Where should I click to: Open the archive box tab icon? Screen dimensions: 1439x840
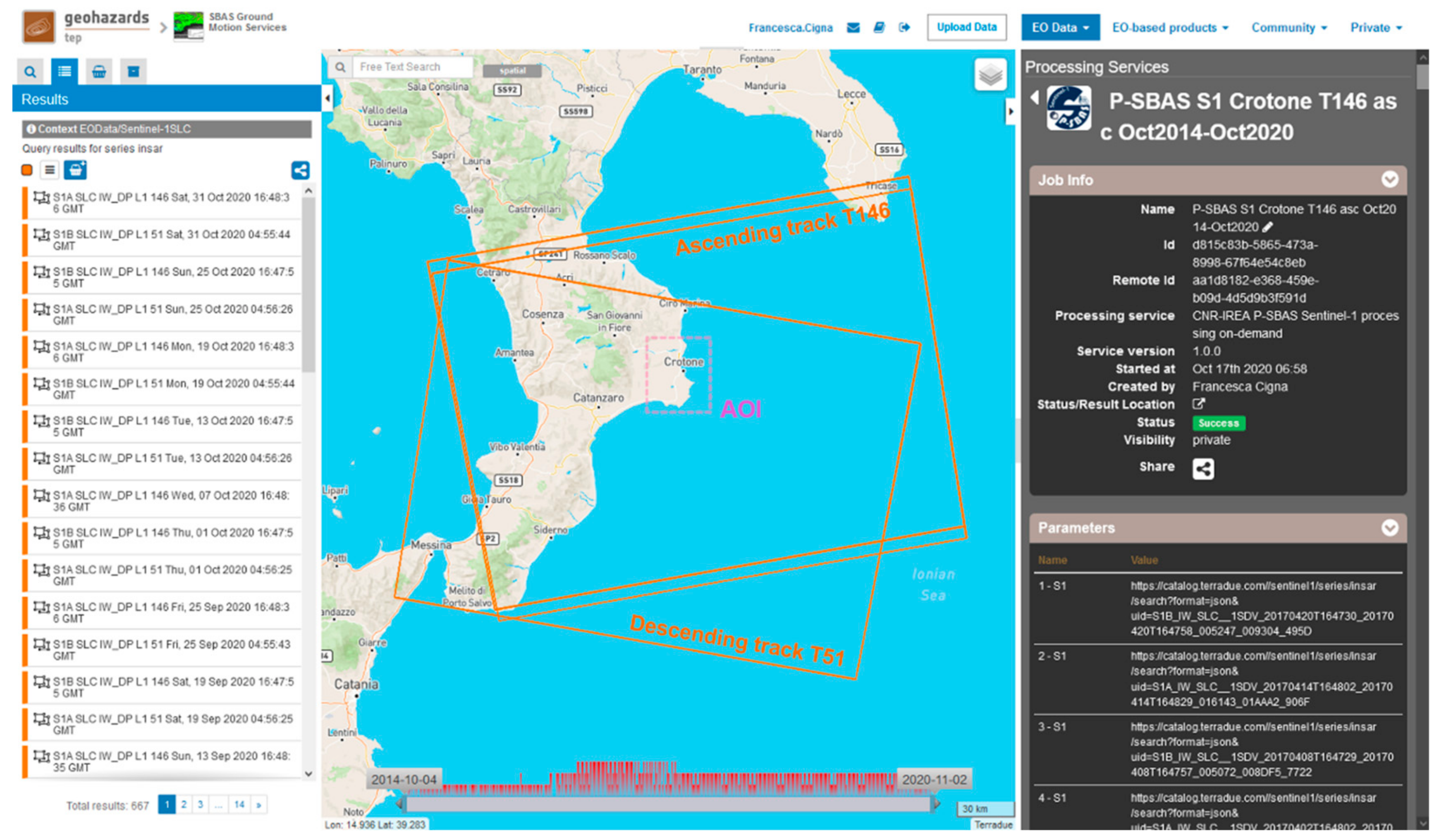(x=133, y=72)
